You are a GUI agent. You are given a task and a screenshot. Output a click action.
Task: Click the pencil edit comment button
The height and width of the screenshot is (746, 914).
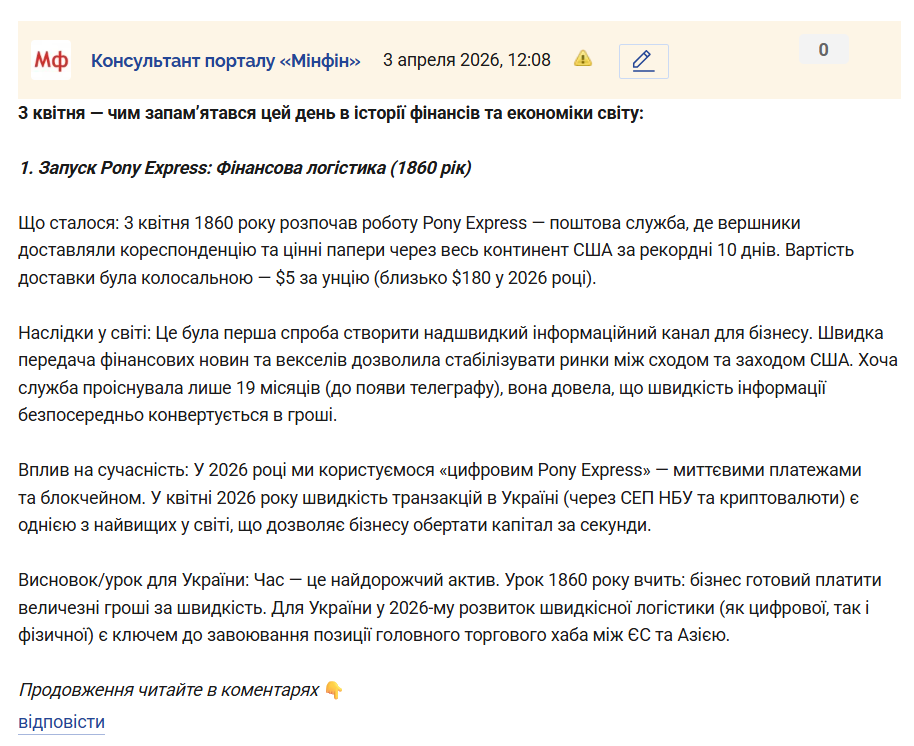(x=644, y=61)
